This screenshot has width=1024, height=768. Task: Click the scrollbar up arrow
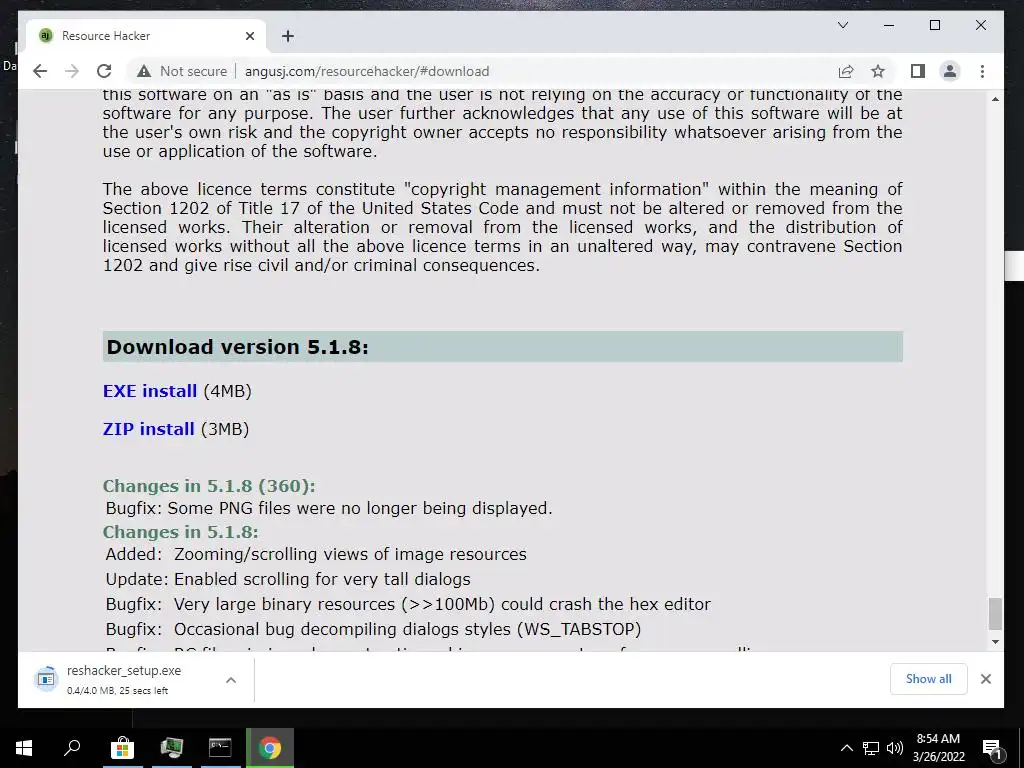(995, 99)
